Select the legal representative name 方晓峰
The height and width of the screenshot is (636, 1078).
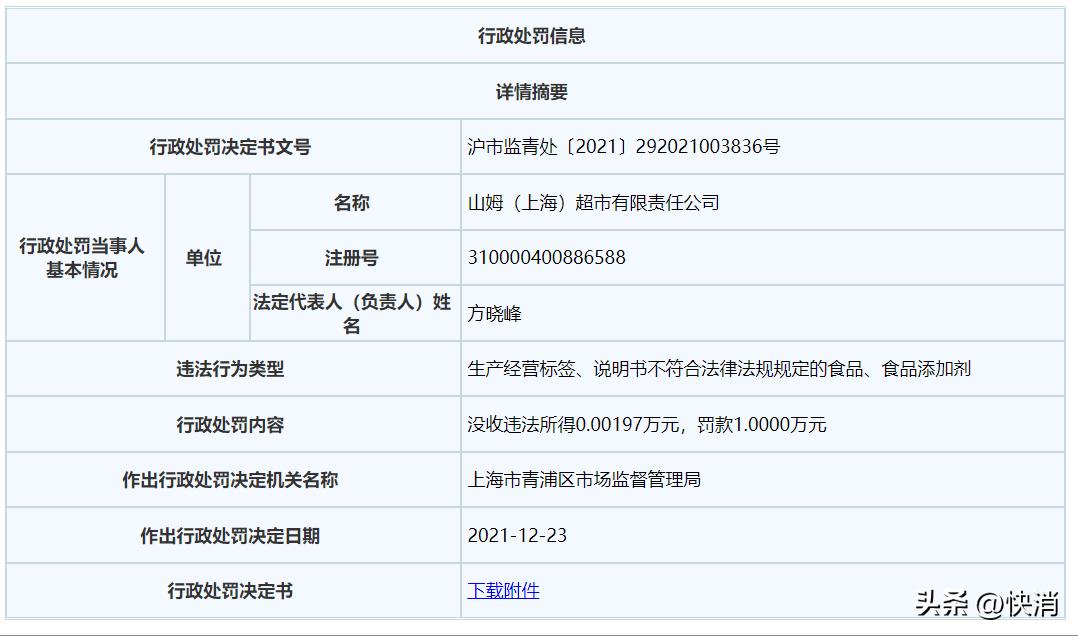pos(491,312)
